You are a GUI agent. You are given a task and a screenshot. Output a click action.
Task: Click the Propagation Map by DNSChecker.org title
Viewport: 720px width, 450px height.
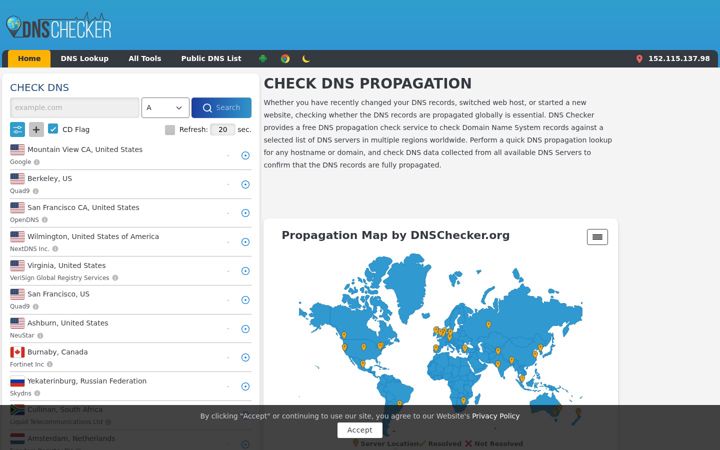click(x=395, y=235)
